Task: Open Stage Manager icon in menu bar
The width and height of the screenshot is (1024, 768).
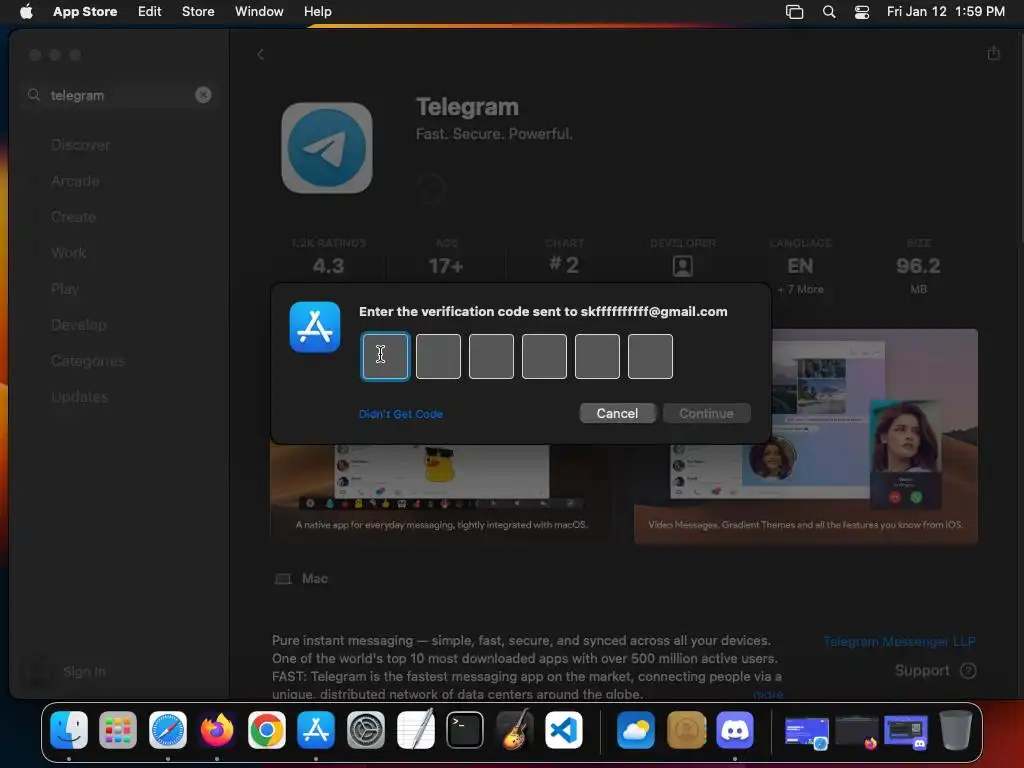Action: pyautogui.click(x=794, y=11)
